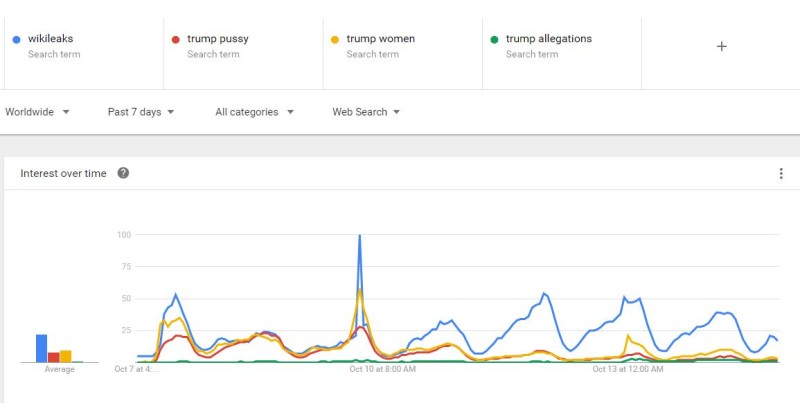Edit the wikileaks search term
The image size is (800, 420).
tap(51, 39)
